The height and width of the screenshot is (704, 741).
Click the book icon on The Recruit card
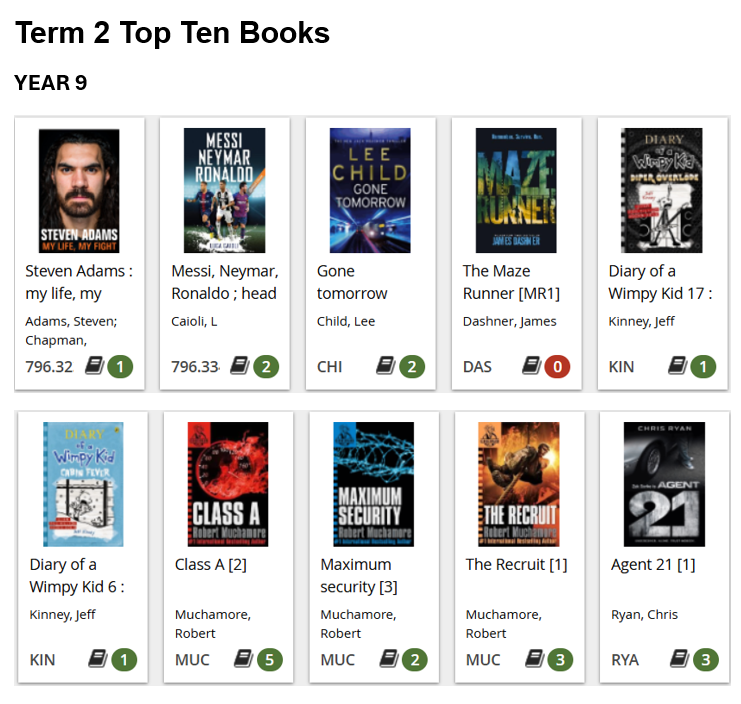[x=535, y=659]
